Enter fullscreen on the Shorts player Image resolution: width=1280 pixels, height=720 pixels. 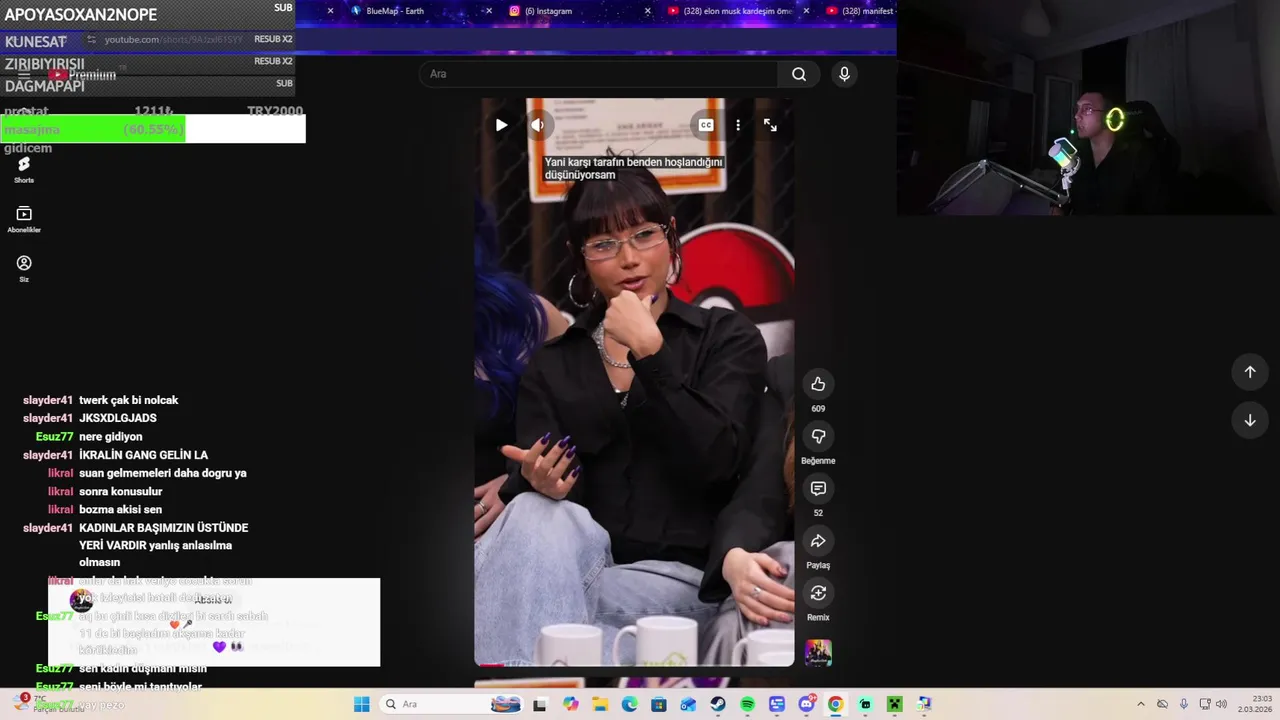[x=770, y=125]
